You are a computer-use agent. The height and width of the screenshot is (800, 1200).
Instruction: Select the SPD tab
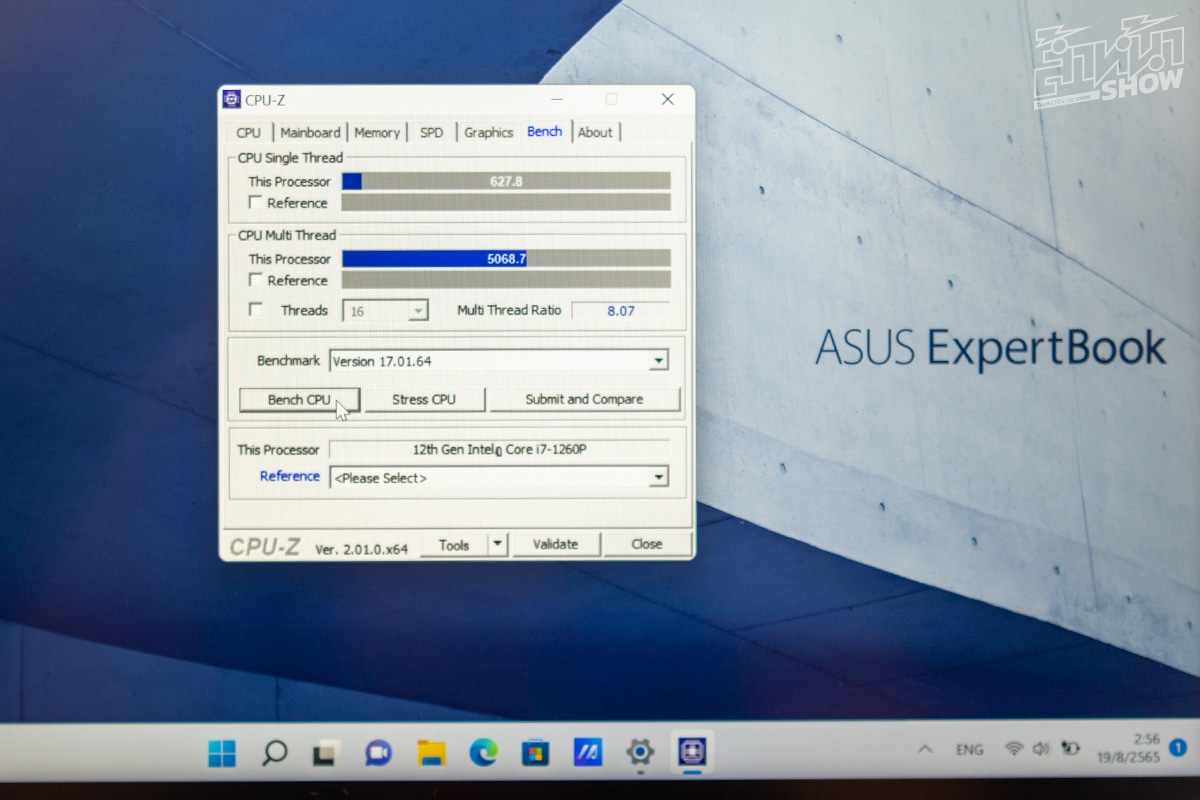pyautogui.click(x=431, y=132)
